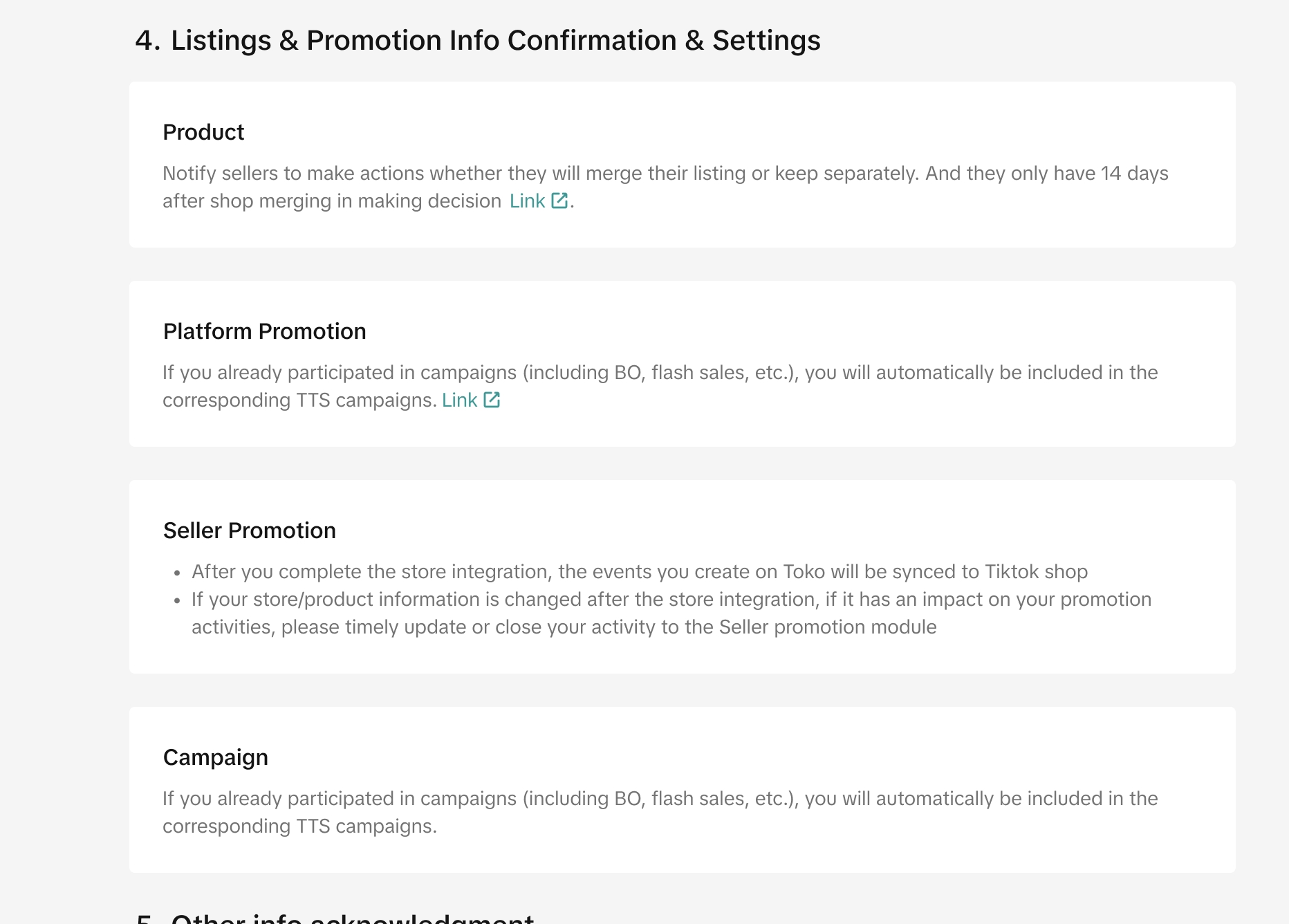Click the bullet dot before 'If your store/product'

(x=178, y=601)
